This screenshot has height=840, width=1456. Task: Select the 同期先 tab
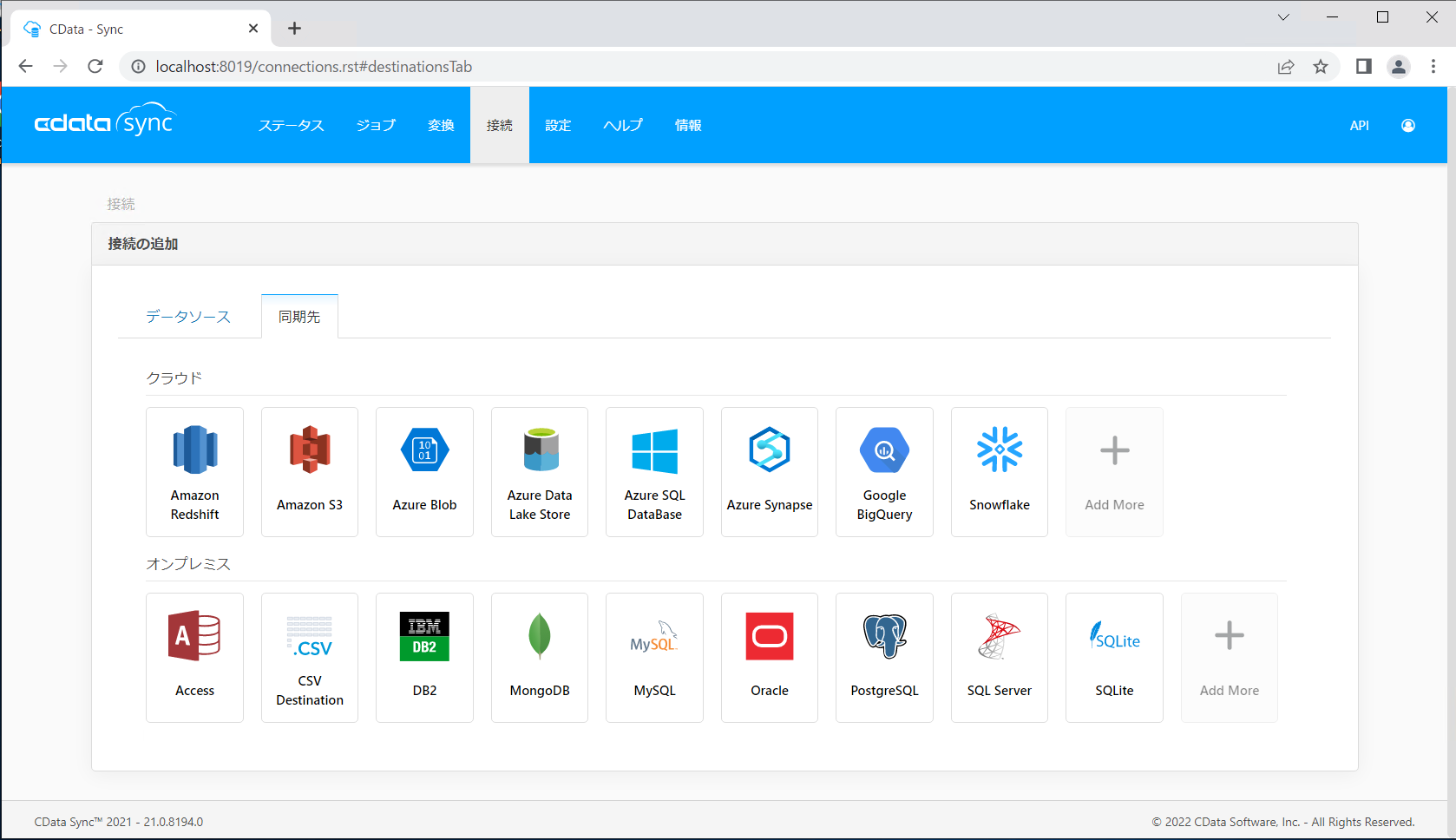[299, 317]
